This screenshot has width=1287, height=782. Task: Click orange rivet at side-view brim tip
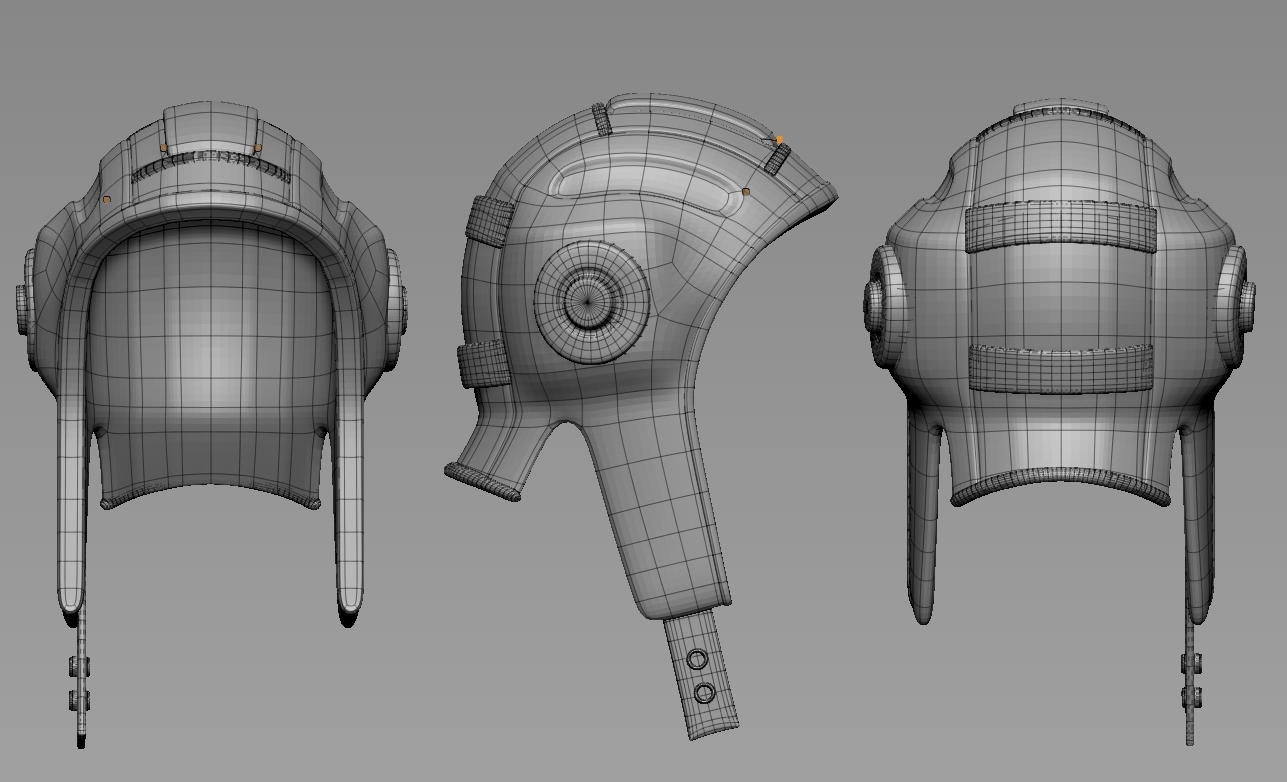click(780, 140)
